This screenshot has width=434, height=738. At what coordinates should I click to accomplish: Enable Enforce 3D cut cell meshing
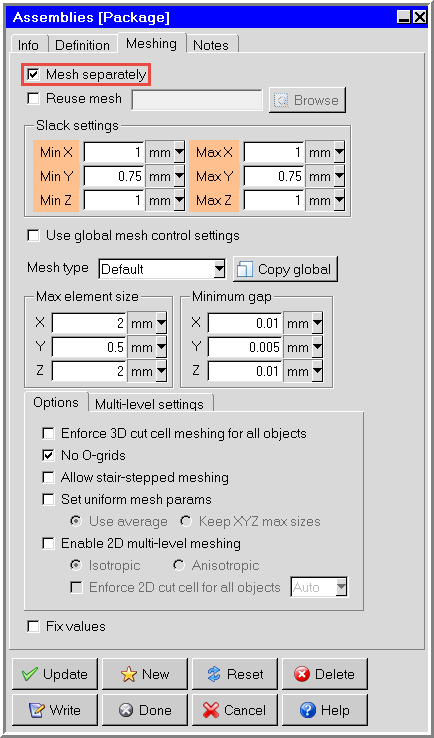[48, 433]
